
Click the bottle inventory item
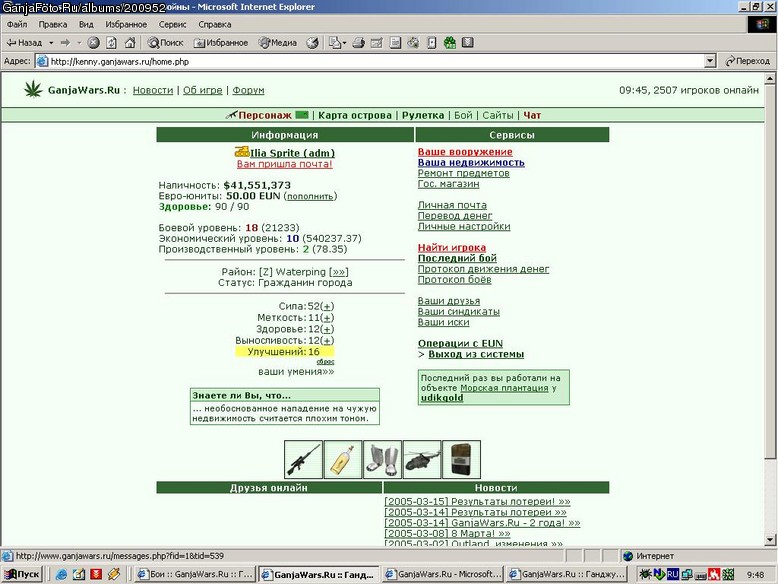(343, 459)
